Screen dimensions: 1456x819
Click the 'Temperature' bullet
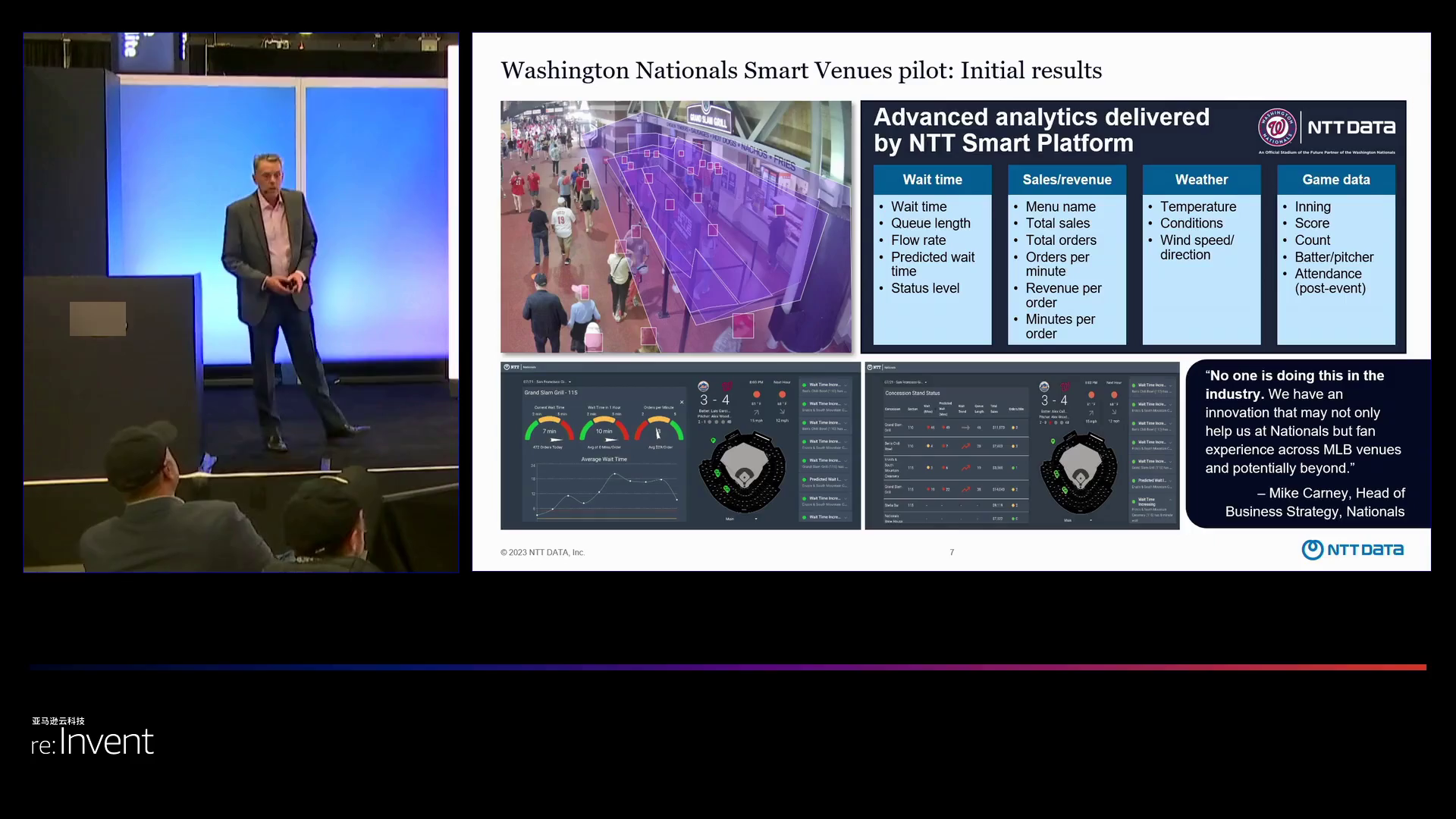[x=1197, y=206]
